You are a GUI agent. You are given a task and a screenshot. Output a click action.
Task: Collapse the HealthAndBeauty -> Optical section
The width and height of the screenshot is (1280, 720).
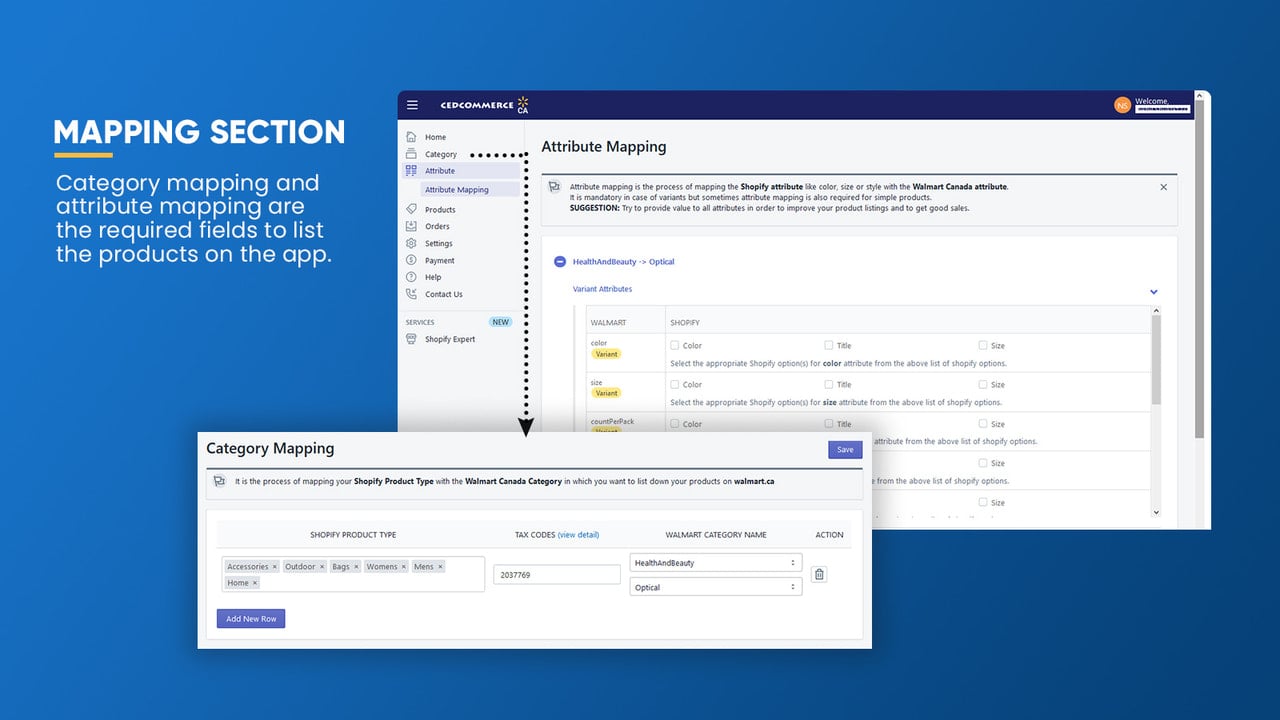point(560,262)
